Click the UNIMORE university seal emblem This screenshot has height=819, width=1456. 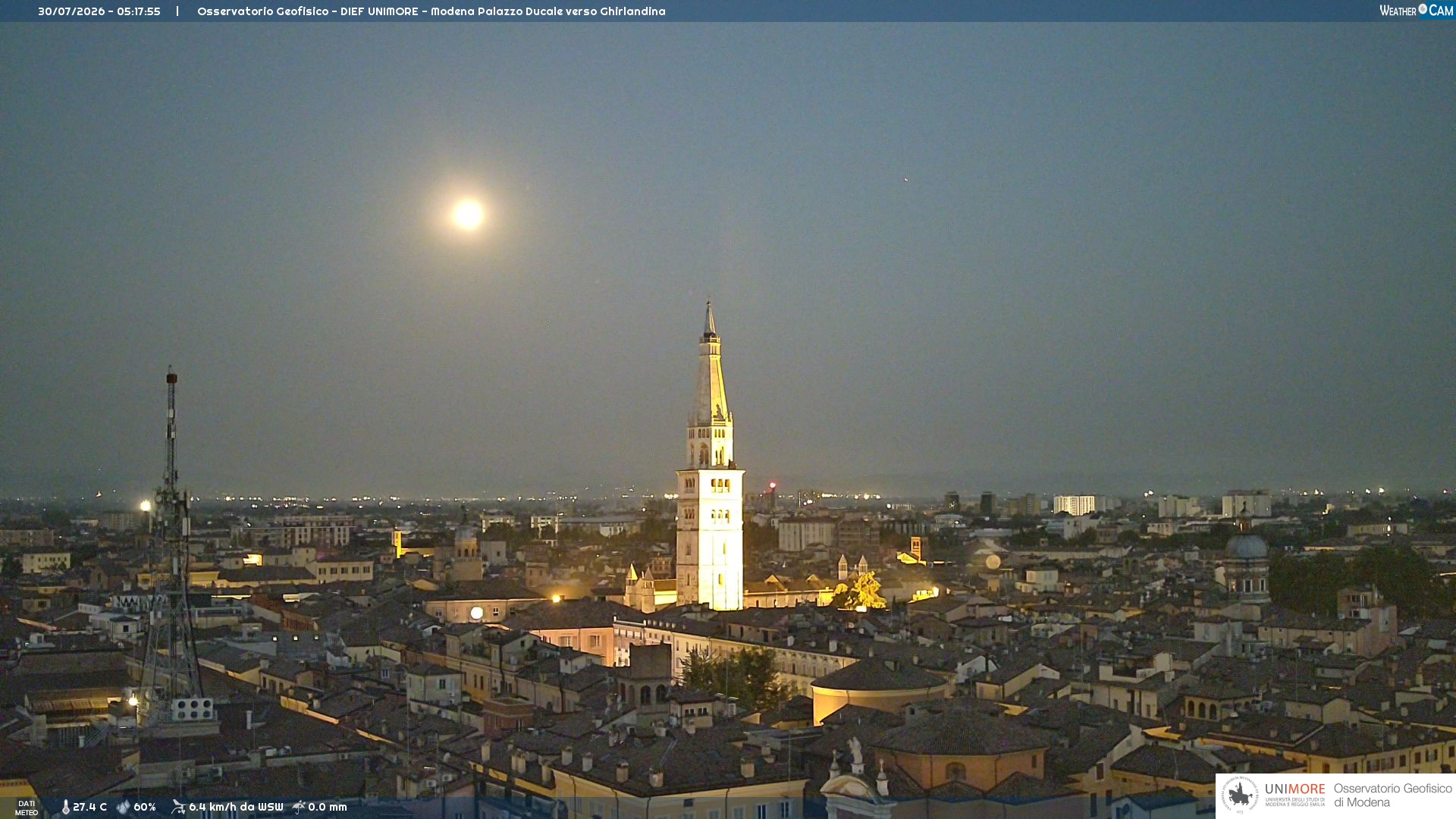click(1239, 795)
